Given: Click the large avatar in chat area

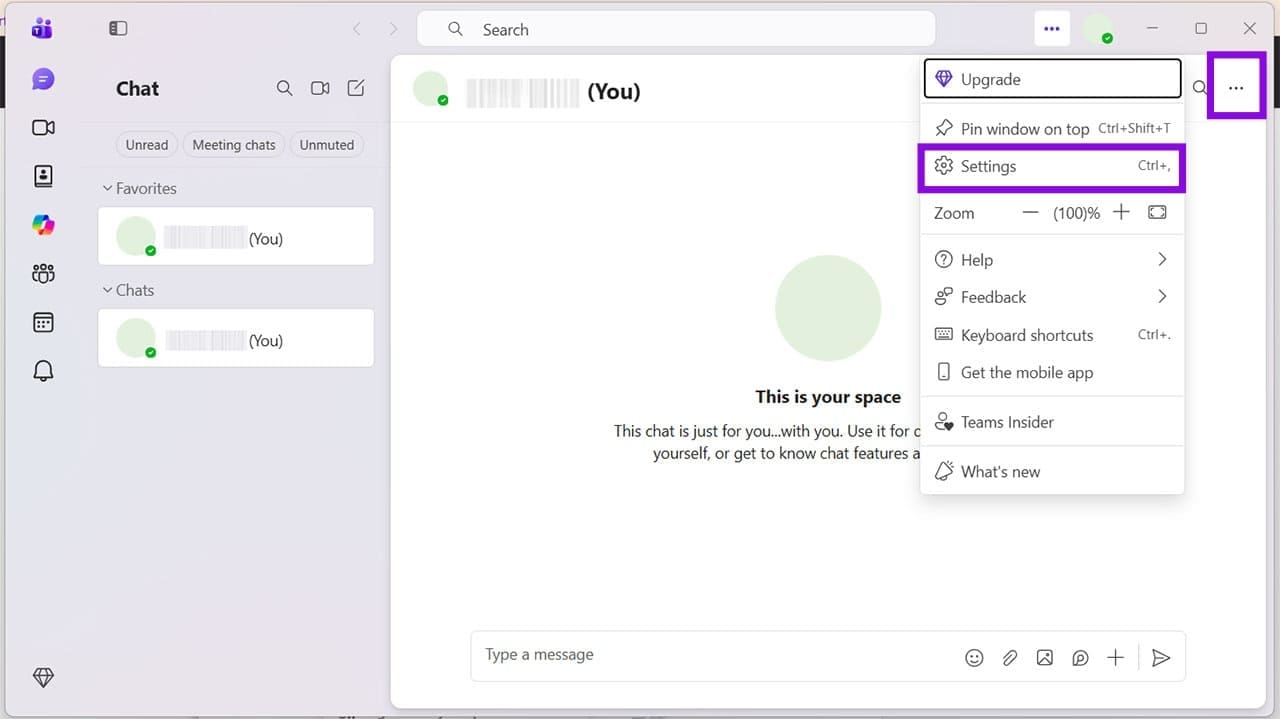Looking at the screenshot, I should pos(828,308).
